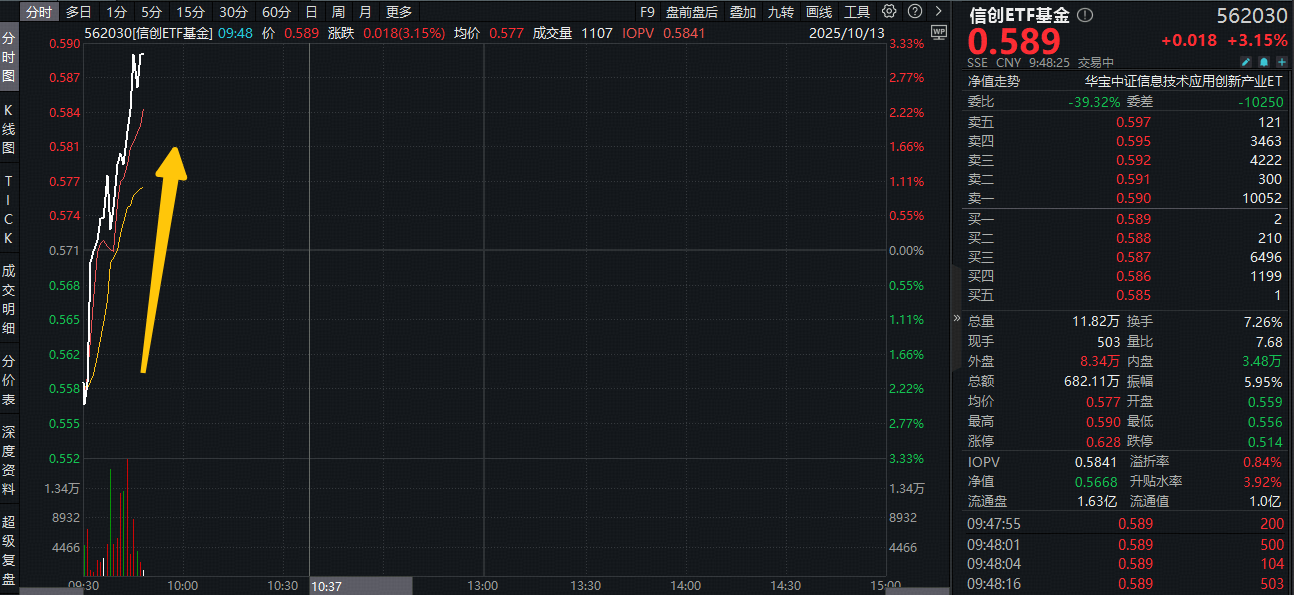Switch to 月 monthly chart
The image size is (1294, 595).
[x=365, y=12]
